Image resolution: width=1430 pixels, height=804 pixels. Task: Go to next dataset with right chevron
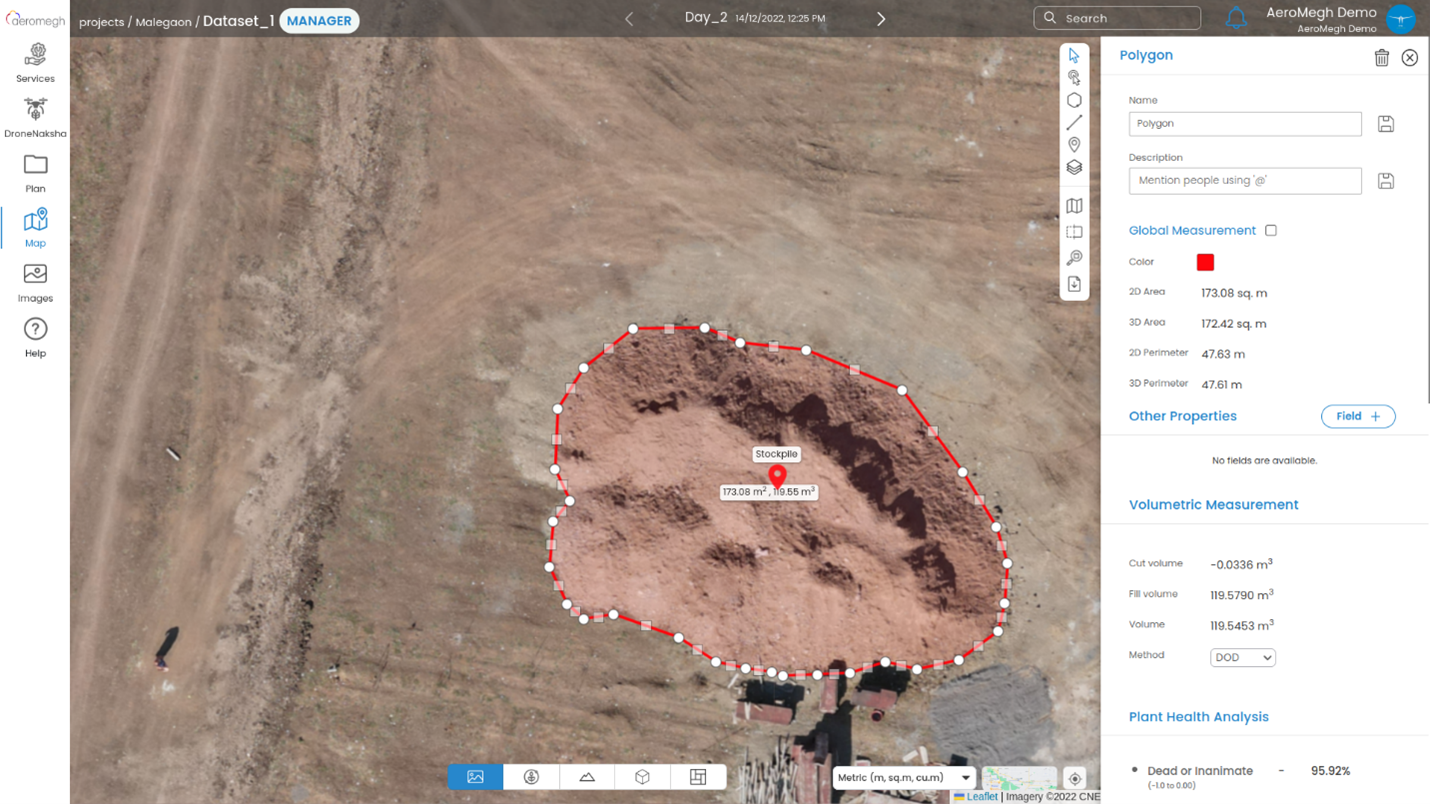(881, 19)
